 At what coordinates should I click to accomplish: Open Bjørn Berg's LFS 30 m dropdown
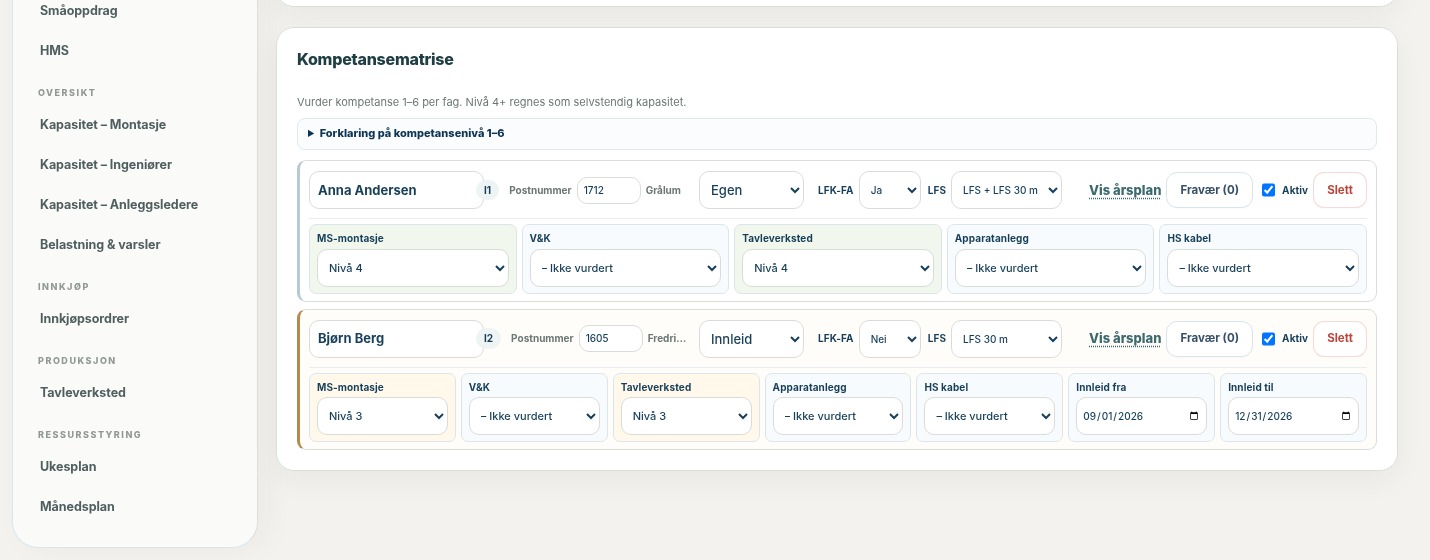pyautogui.click(x=1006, y=338)
